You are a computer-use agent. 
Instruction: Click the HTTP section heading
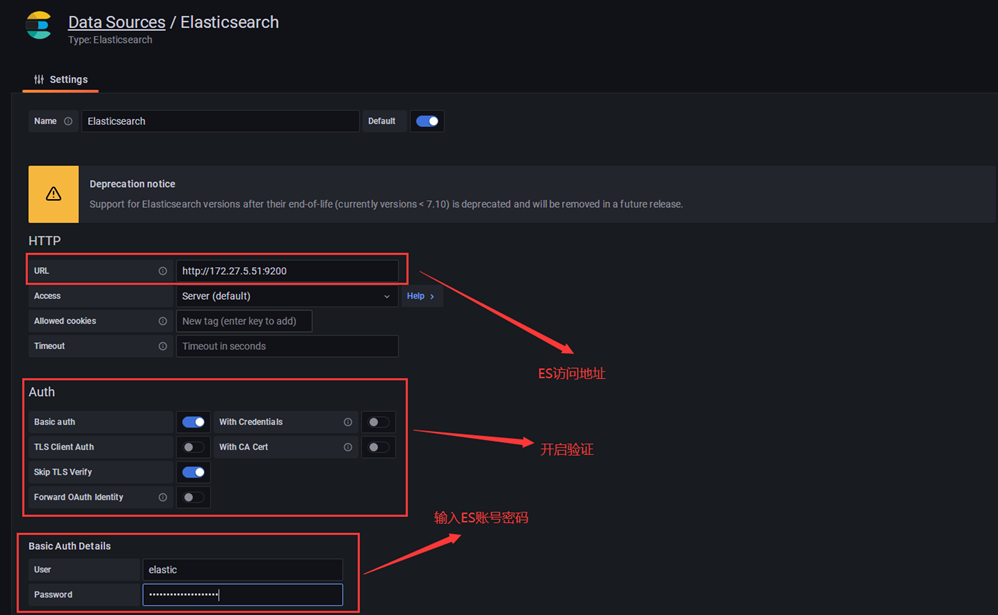(x=45, y=241)
